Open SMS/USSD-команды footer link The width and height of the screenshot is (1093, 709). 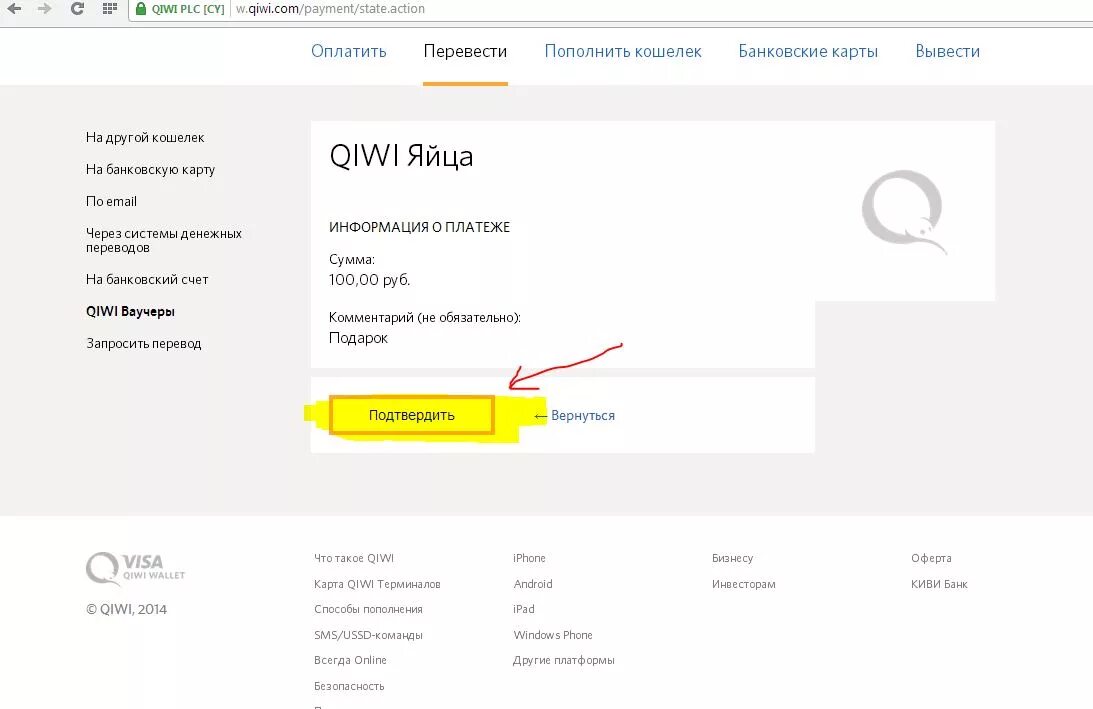point(368,635)
